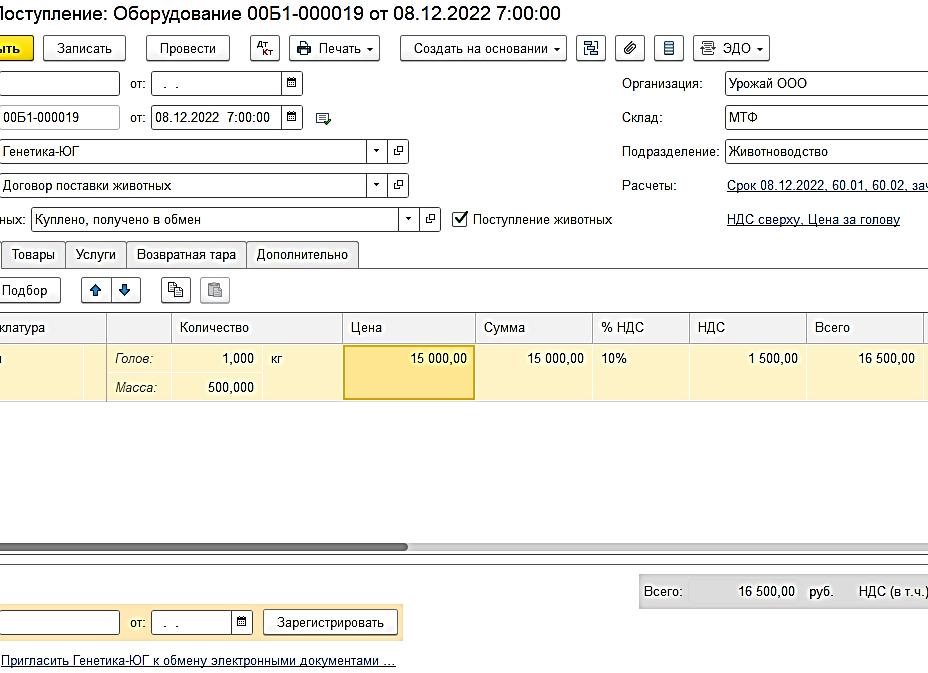Click the horizontal table scrollbar

click(x=204, y=547)
